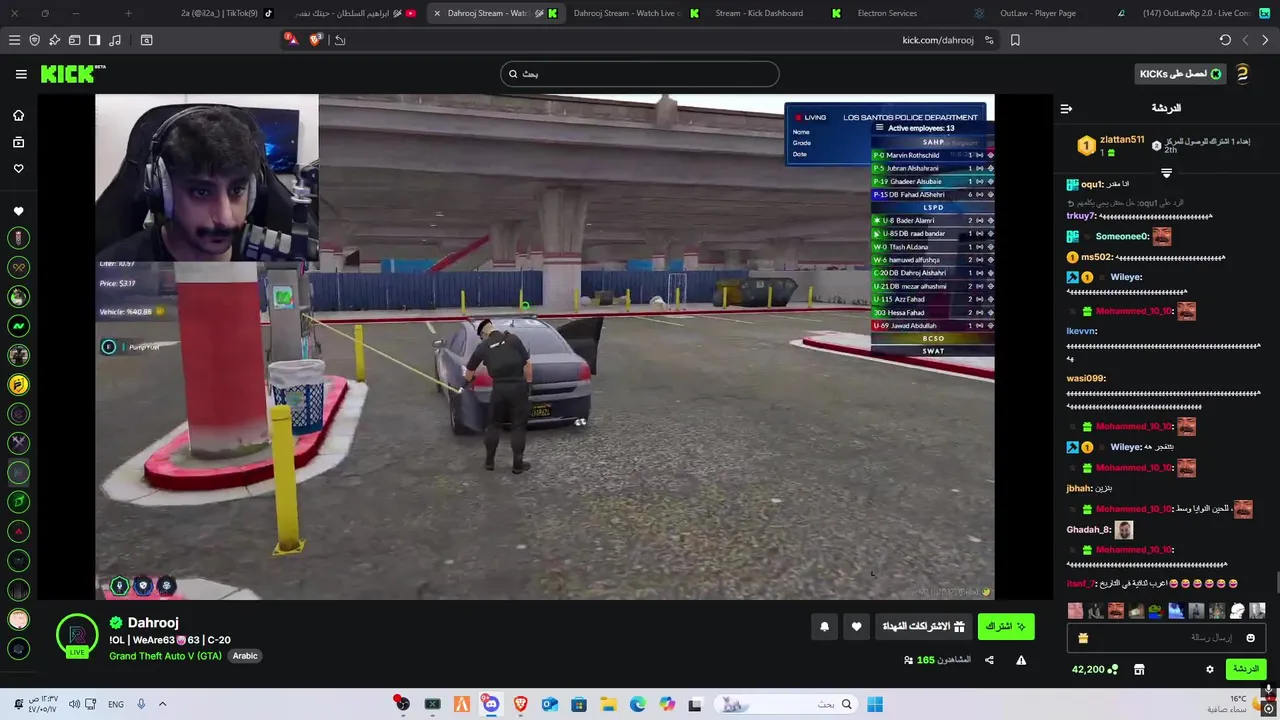Click the chat message input field
Screen dimensions: 1280x720
tap(1166, 637)
